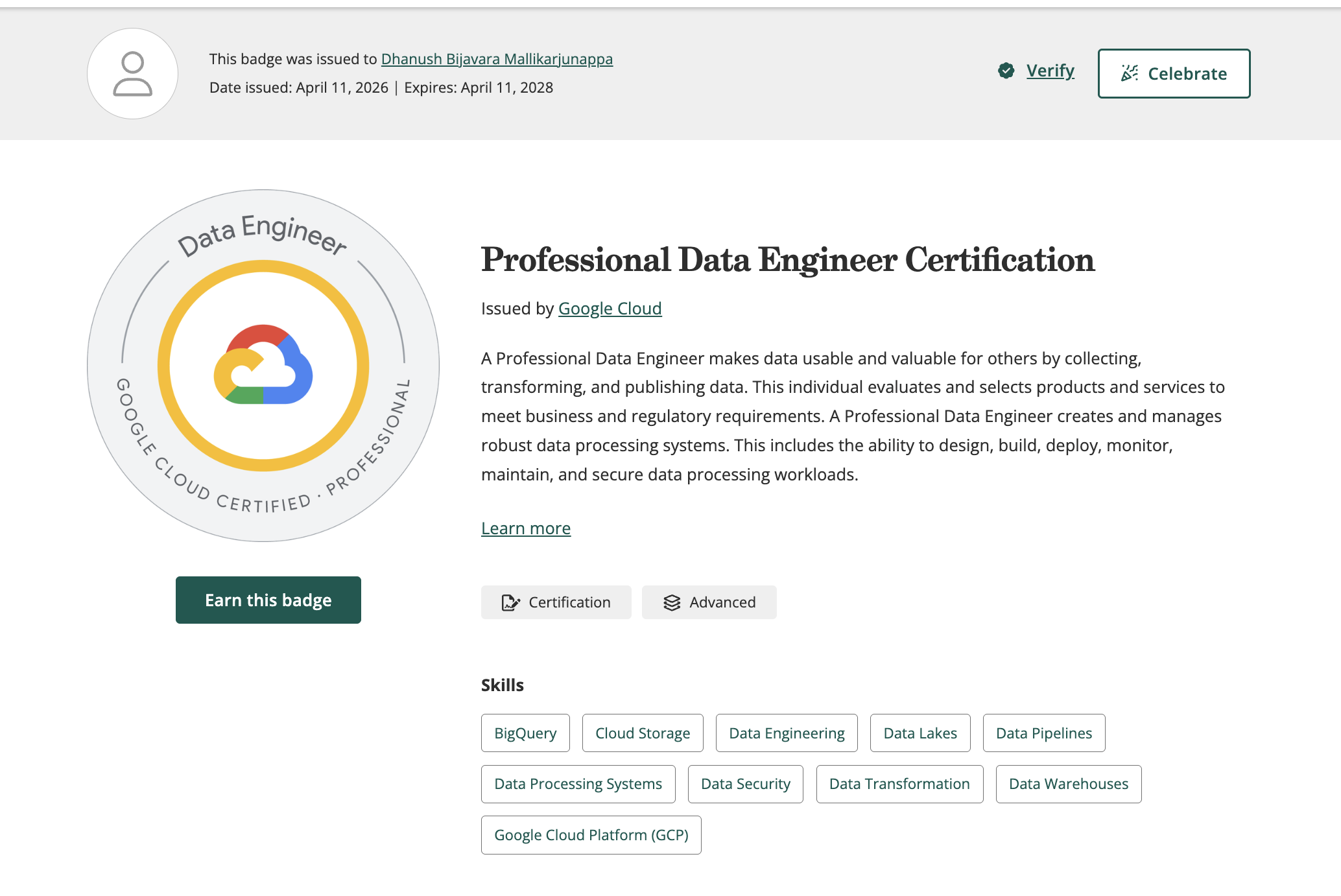Image resolution: width=1341 pixels, height=896 pixels.
Task: Open the Google Cloud Platform (GCP) skill tag
Action: tap(591, 835)
